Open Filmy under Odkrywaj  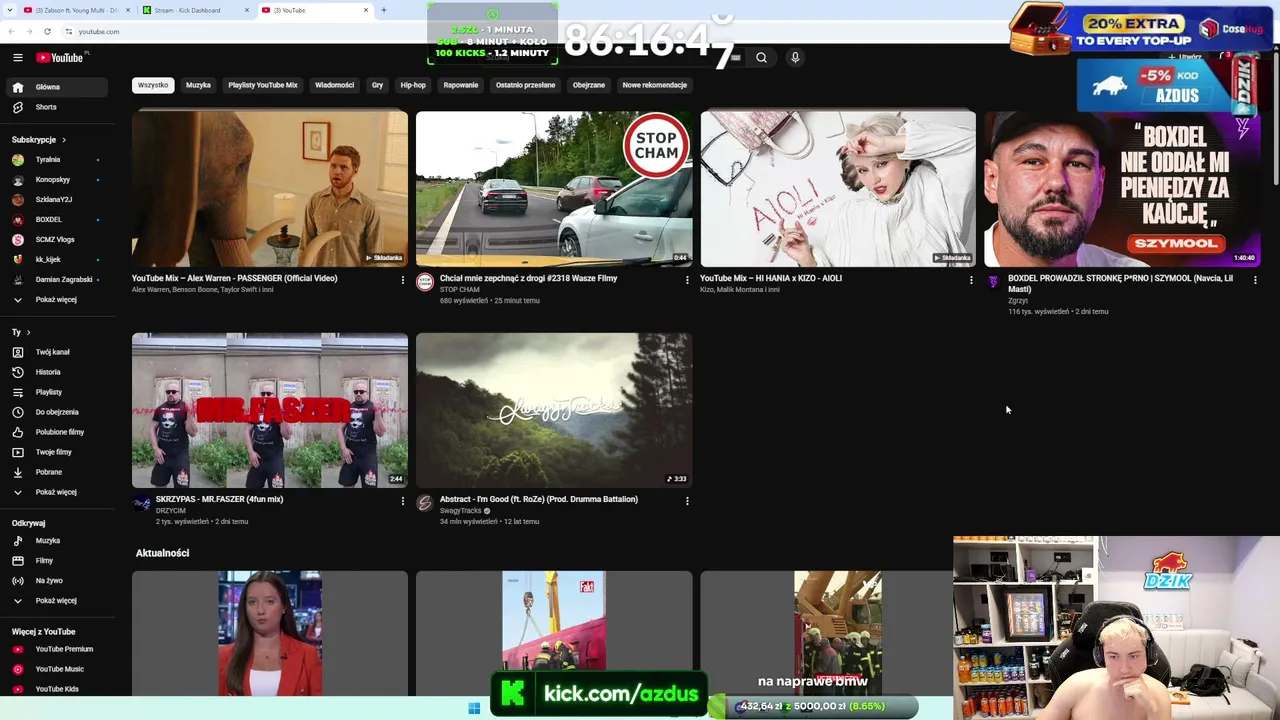point(56,561)
